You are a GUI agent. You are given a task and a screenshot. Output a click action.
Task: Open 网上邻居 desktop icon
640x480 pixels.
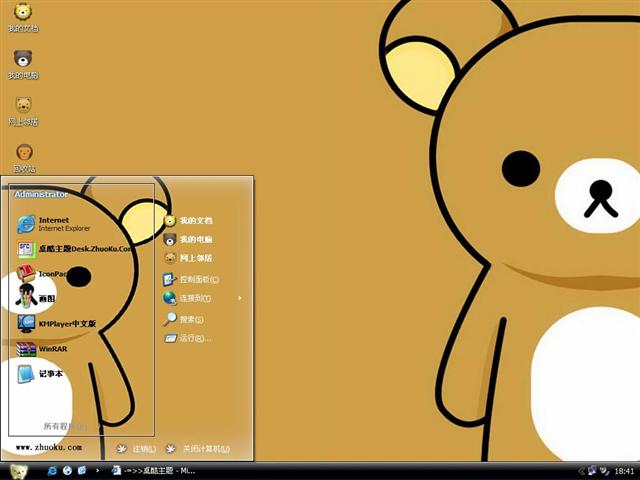click(x=23, y=110)
